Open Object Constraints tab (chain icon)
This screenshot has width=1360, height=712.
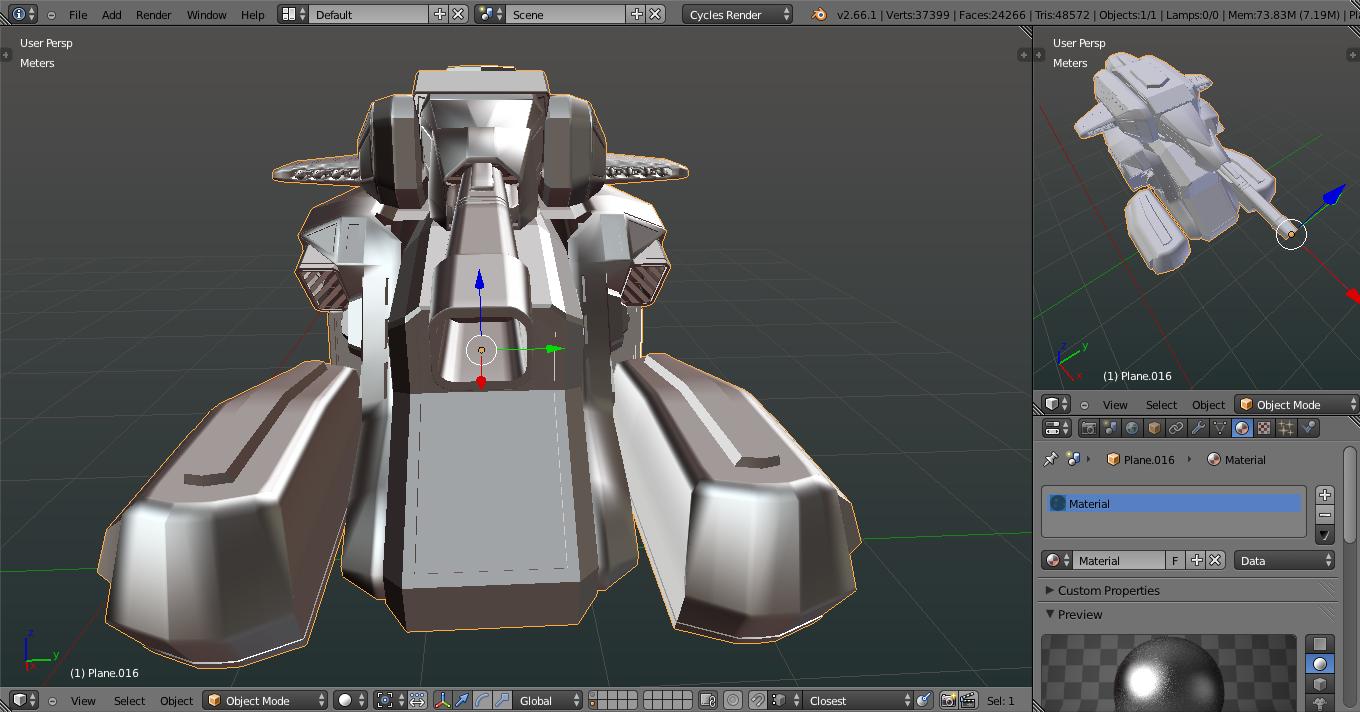point(1176,428)
